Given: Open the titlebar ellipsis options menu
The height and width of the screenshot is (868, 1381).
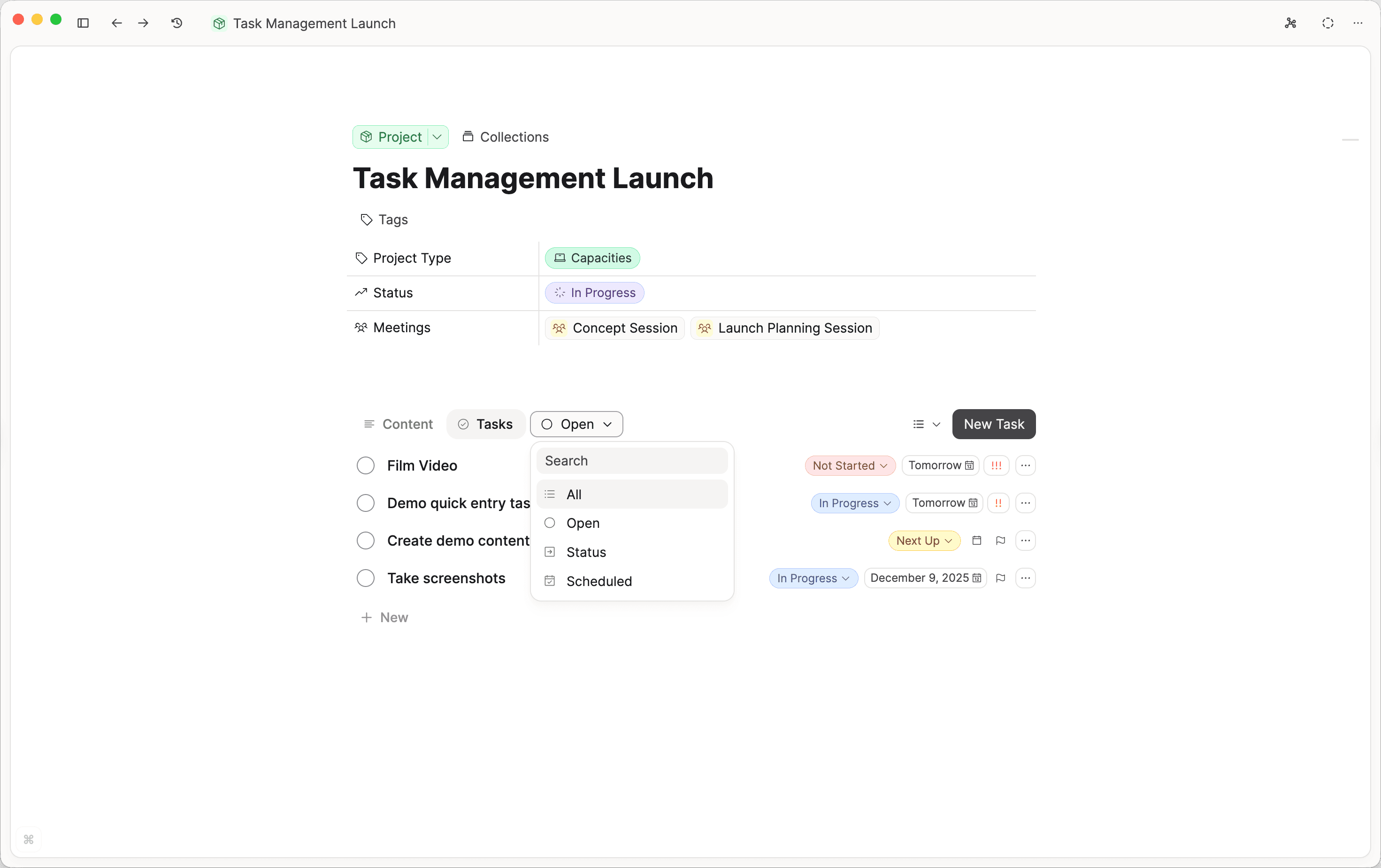Looking at the screenshot, I should pyautogui.click(x=1358, y=23).
